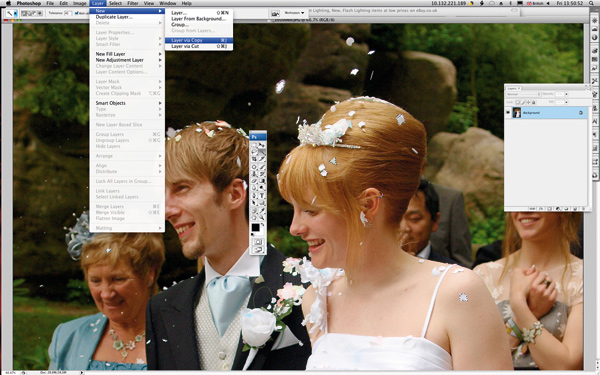Viewport: 600px width, 375px height.
Task: Toggle the Anti-alias checkbox
Action: [x=77, y=13]
